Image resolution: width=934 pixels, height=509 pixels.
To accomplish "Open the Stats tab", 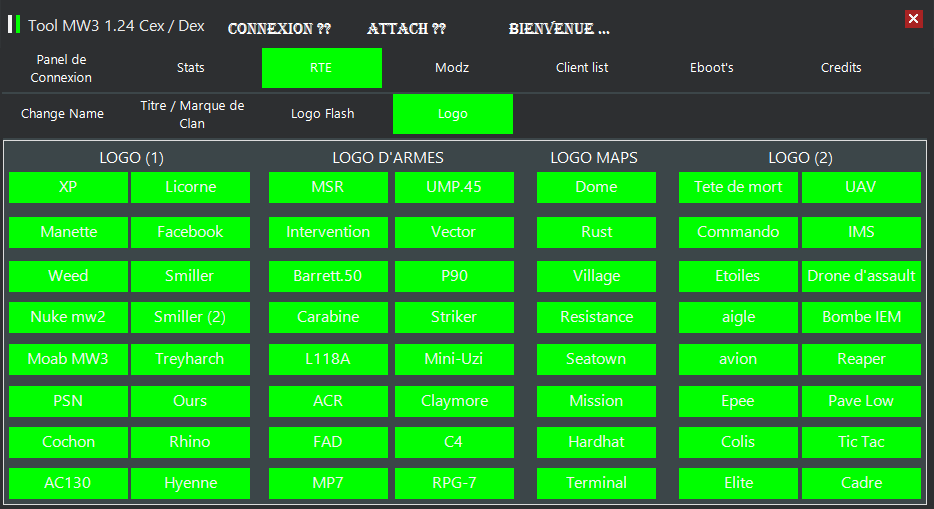I will tap(190, 68).
